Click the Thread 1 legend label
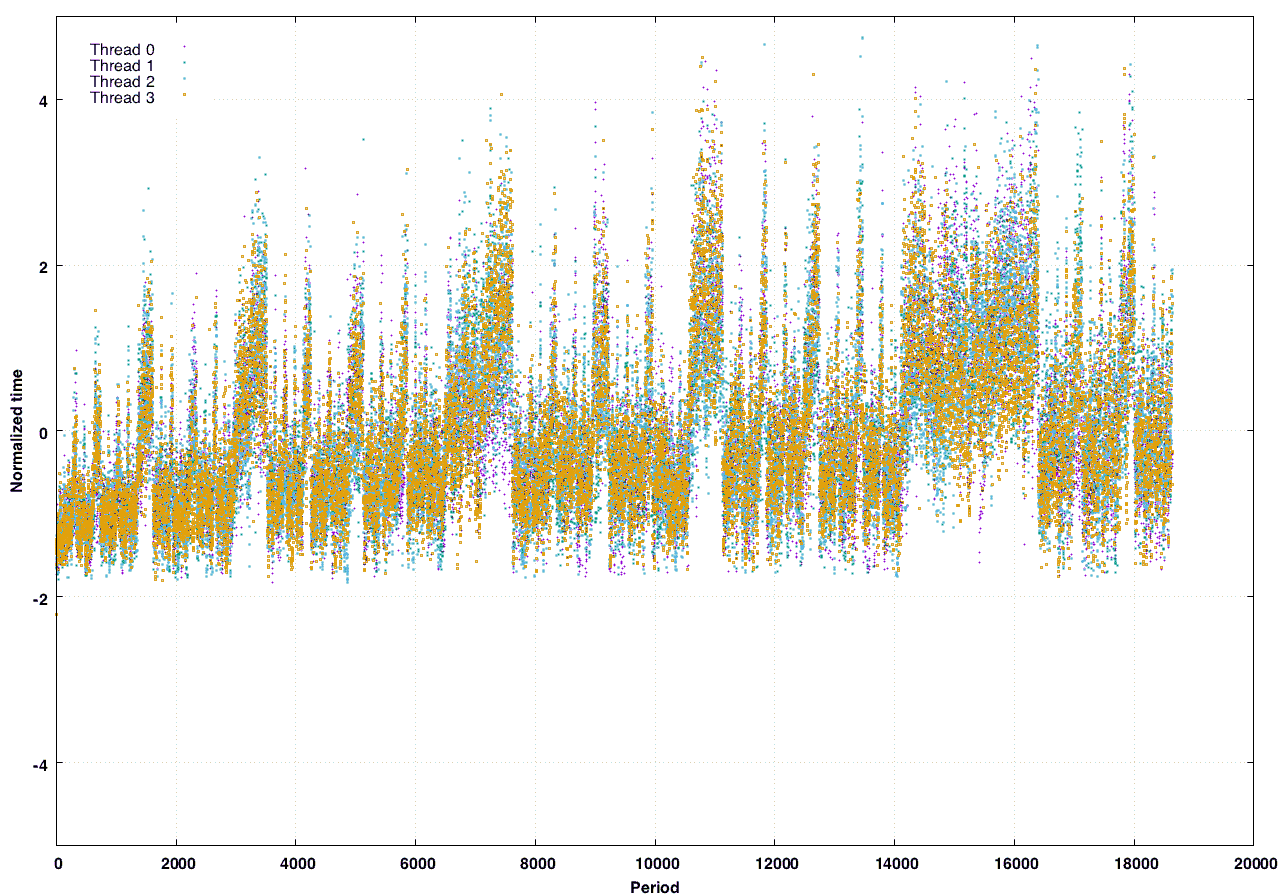1280x896 pixels. pos(122,66)
